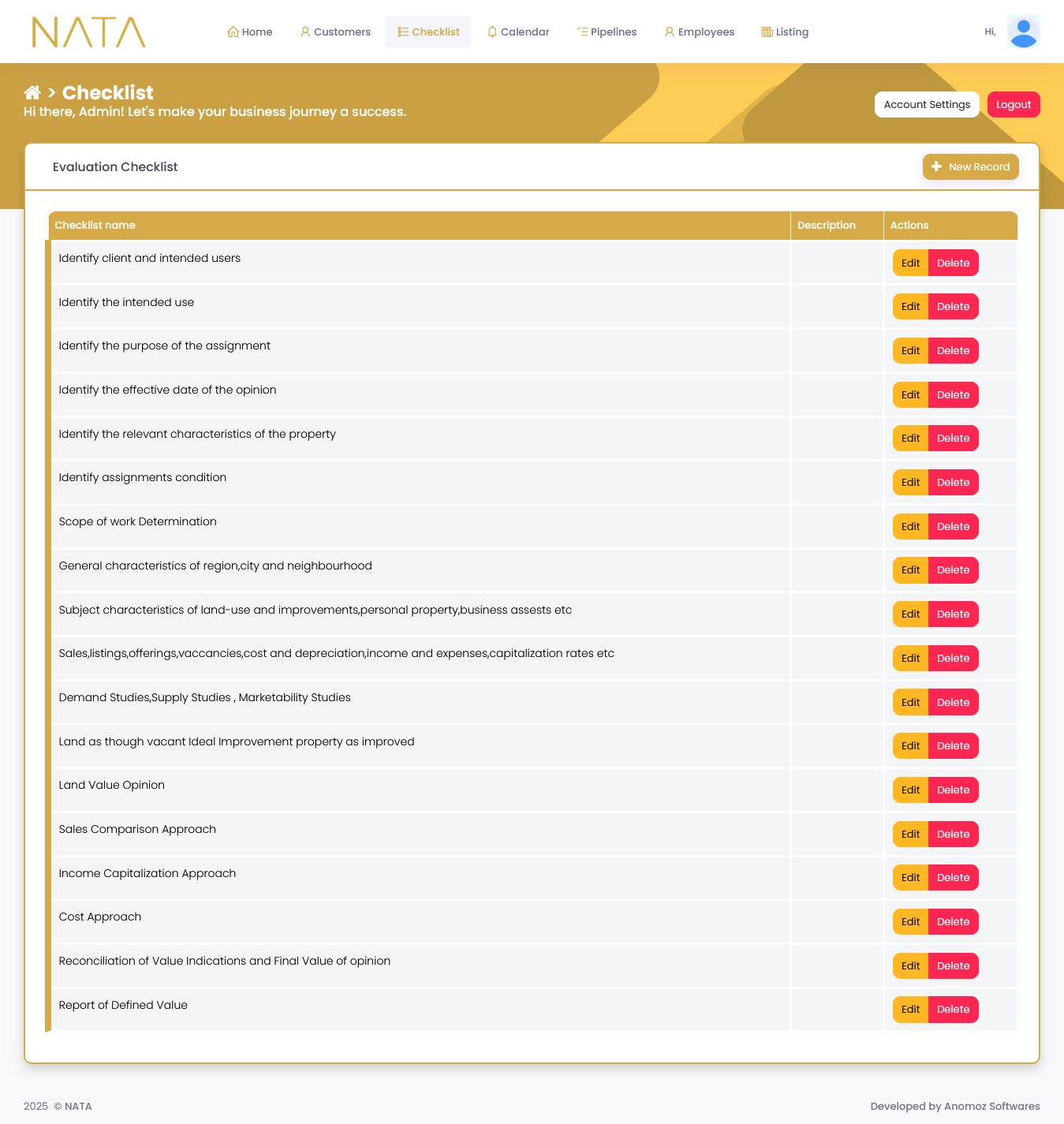The image size is (1064, 1124).
Task: Click the NATA logo
Action: pos(88,32)
